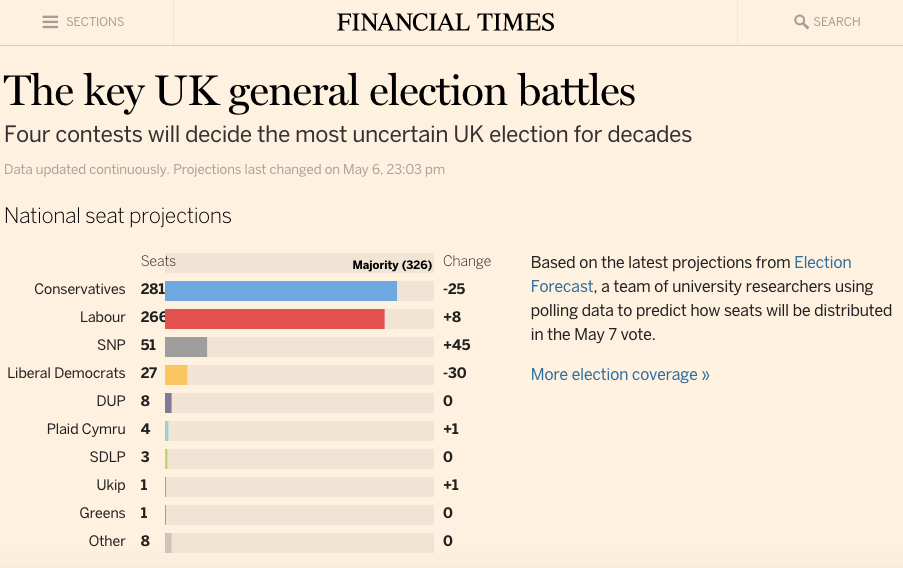
Task: Click the Change column header
Action: point(467,262)
